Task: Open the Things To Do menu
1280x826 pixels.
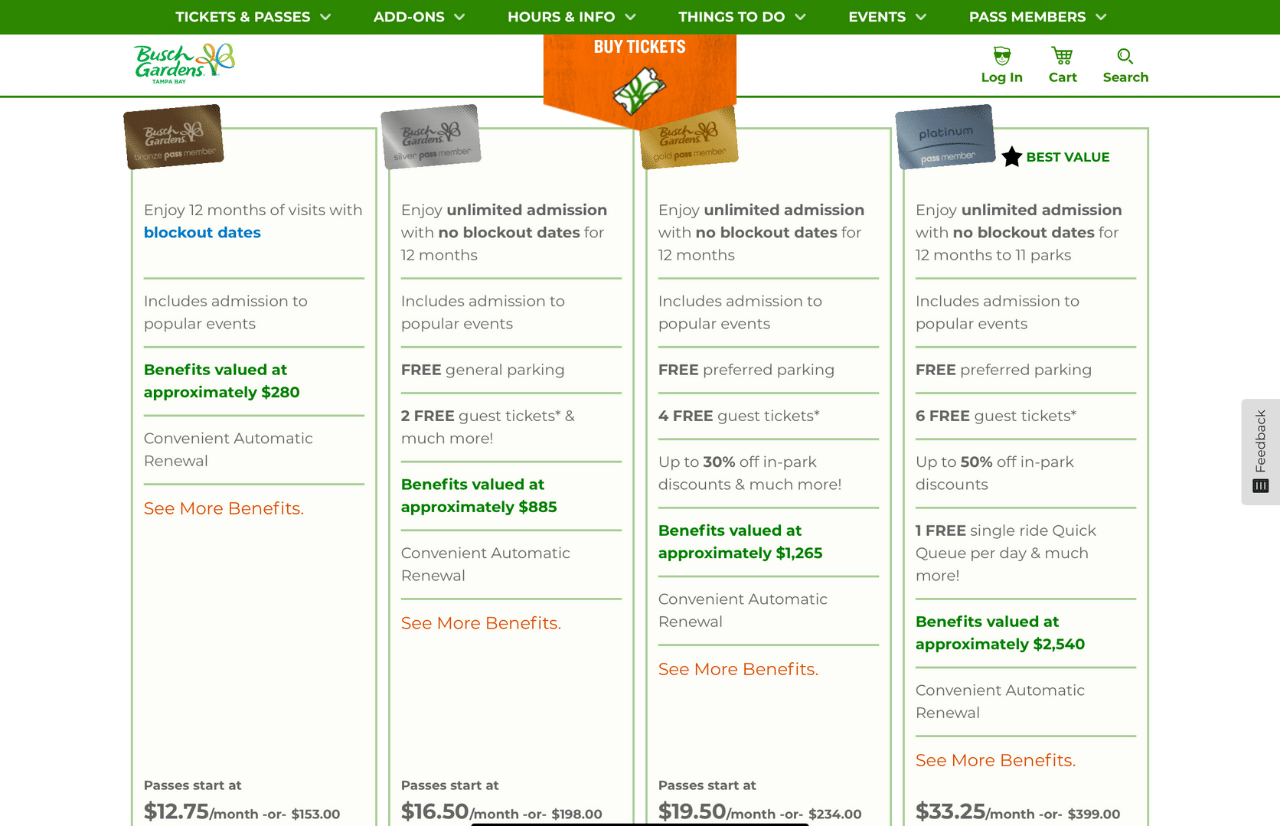Action: [x=732, y=17]
